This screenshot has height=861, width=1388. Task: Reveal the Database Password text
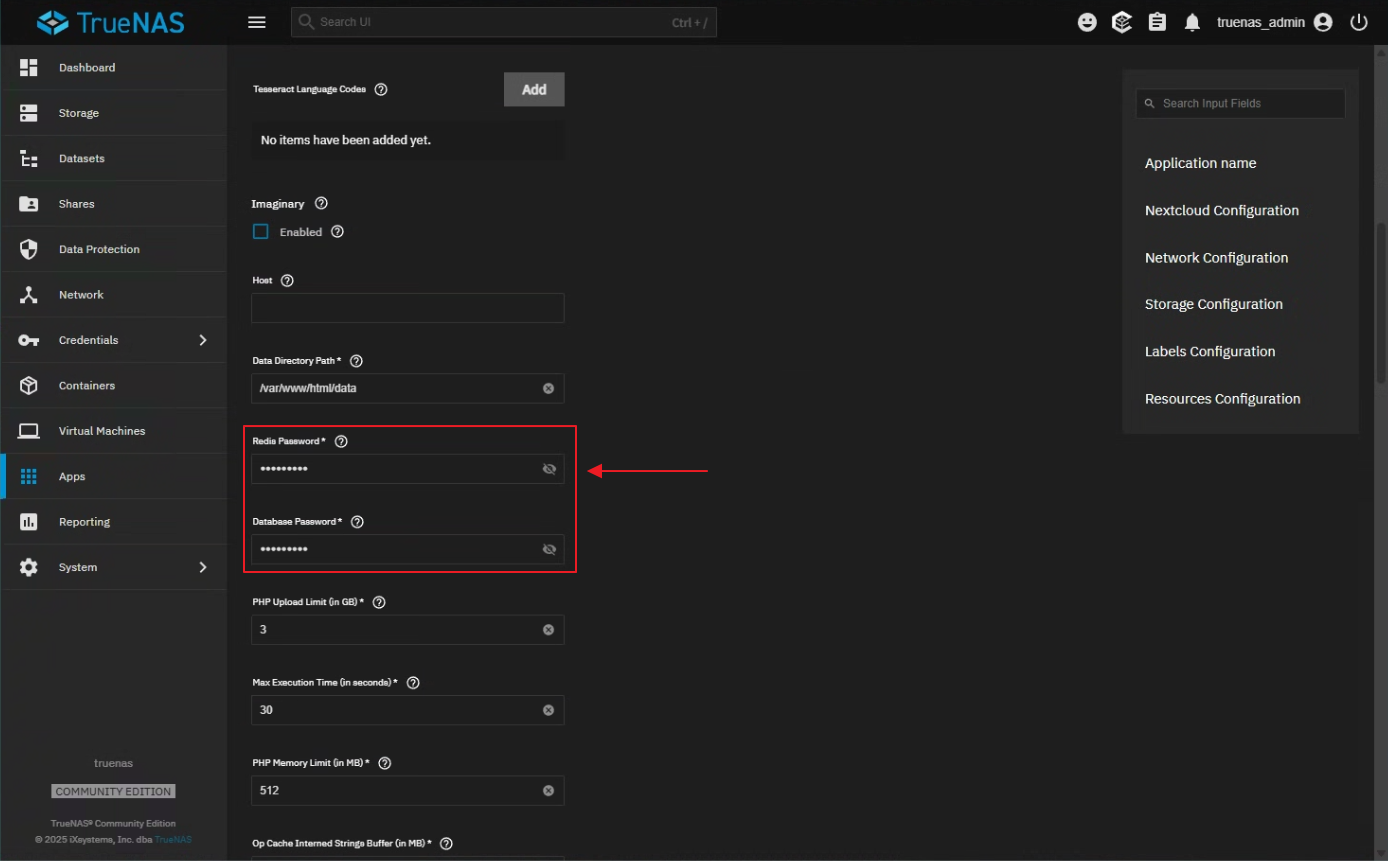[x=549, y=549]
